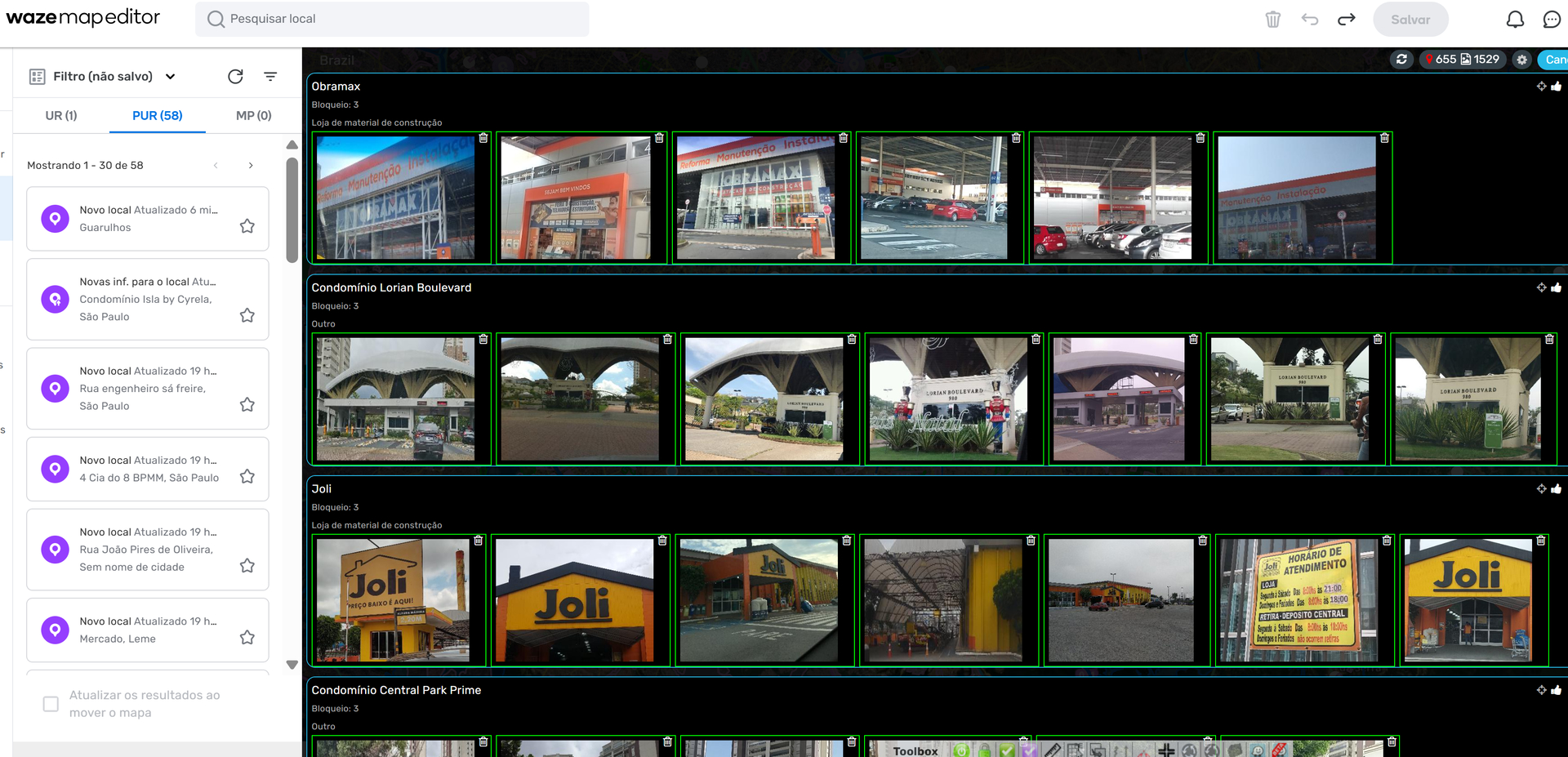Image resolution: width=1568 pixels, height=757 pixels.
Task: Open the filter sort options icon
Action: point(270,76)
